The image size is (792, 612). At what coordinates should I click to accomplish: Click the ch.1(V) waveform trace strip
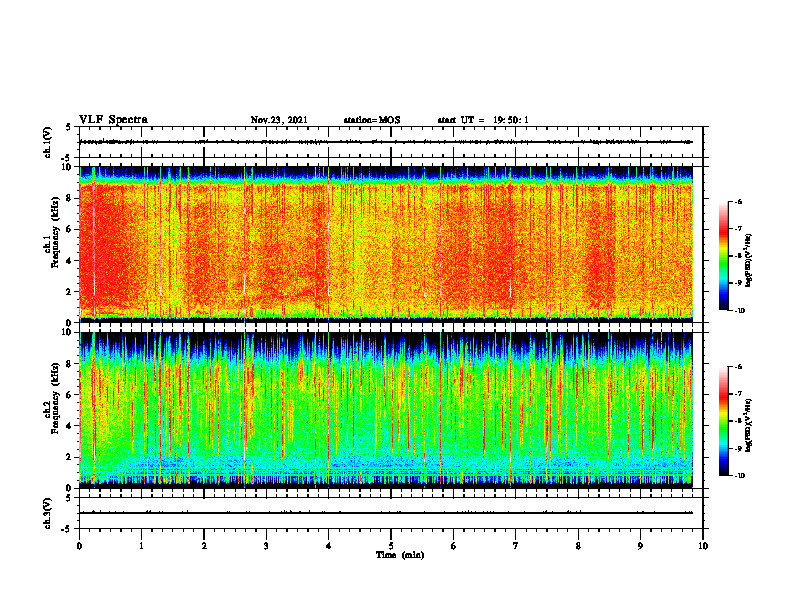pyautogui.click(x=391, y=142)
